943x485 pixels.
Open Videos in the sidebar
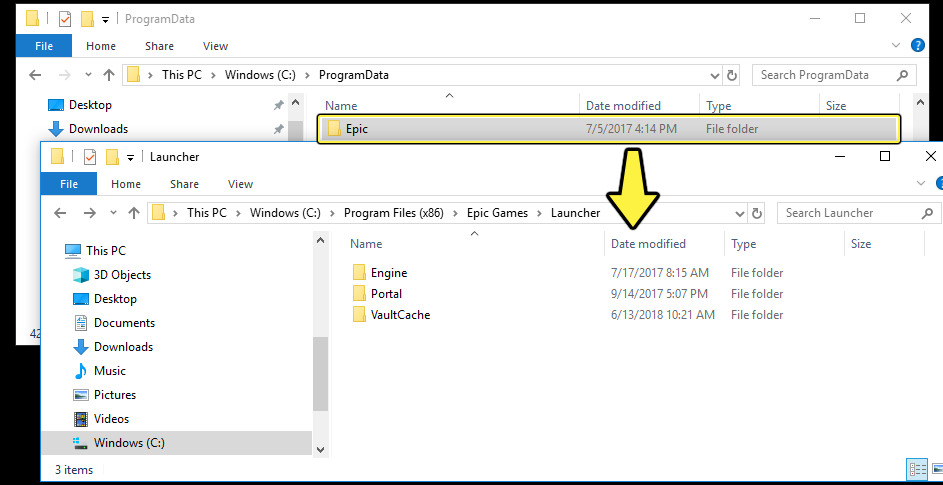101,419
